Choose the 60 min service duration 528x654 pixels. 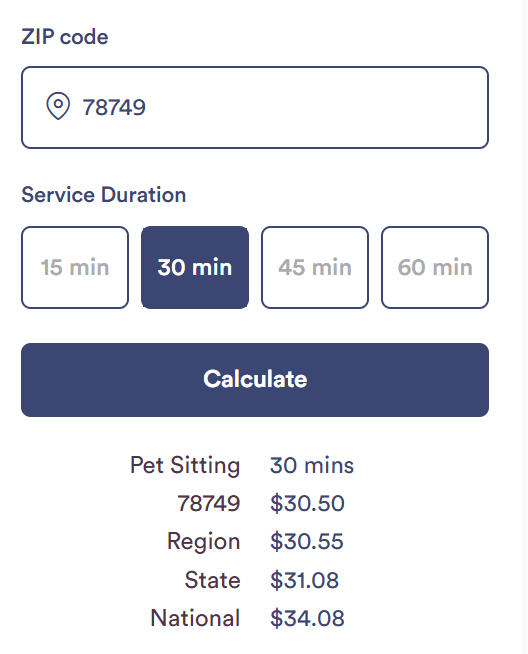tap(435, 267)
